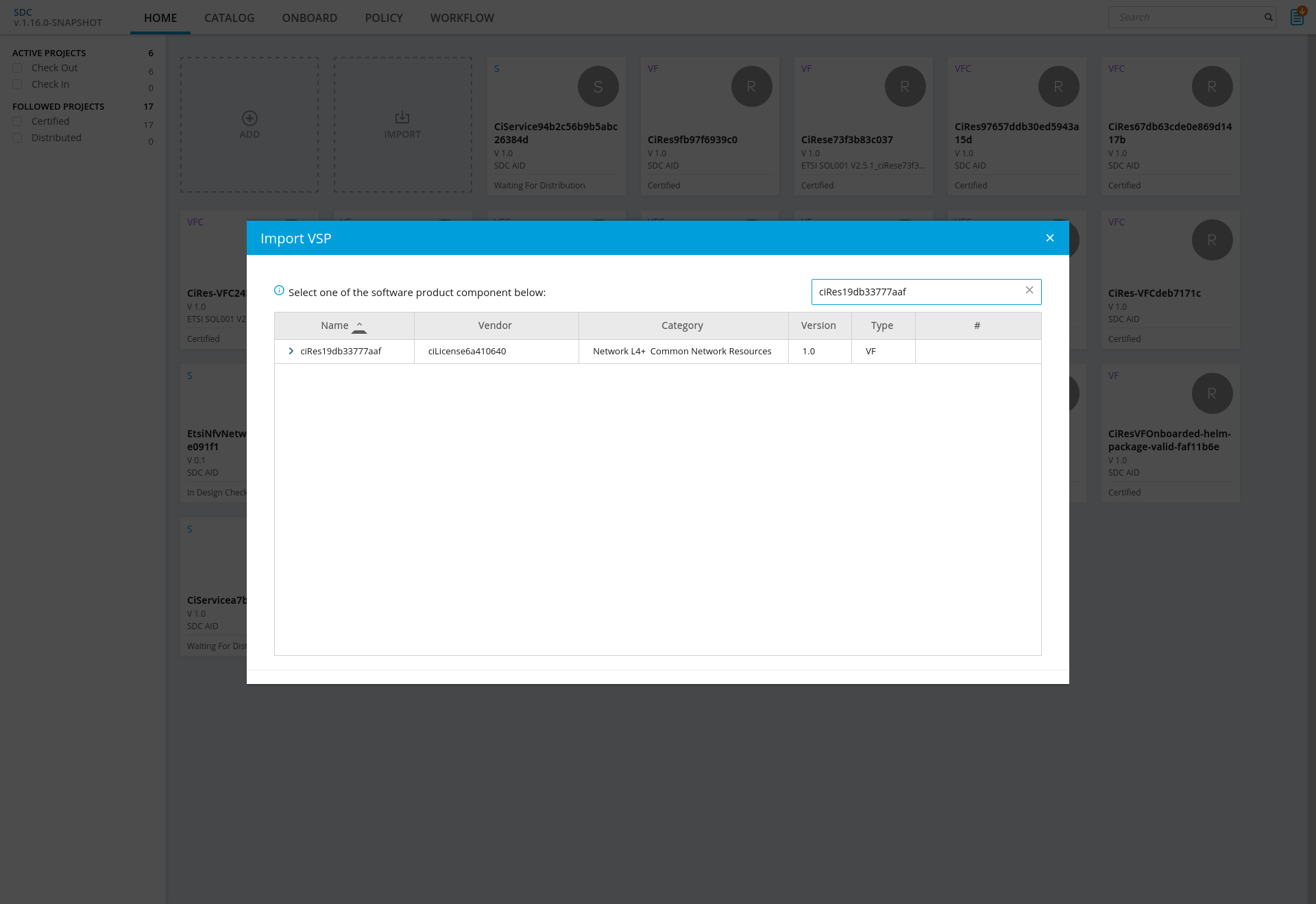Expand the ciRes19db33777aaf row chevron
This screenshot has width=1316, height=904.
click(291, 351)
